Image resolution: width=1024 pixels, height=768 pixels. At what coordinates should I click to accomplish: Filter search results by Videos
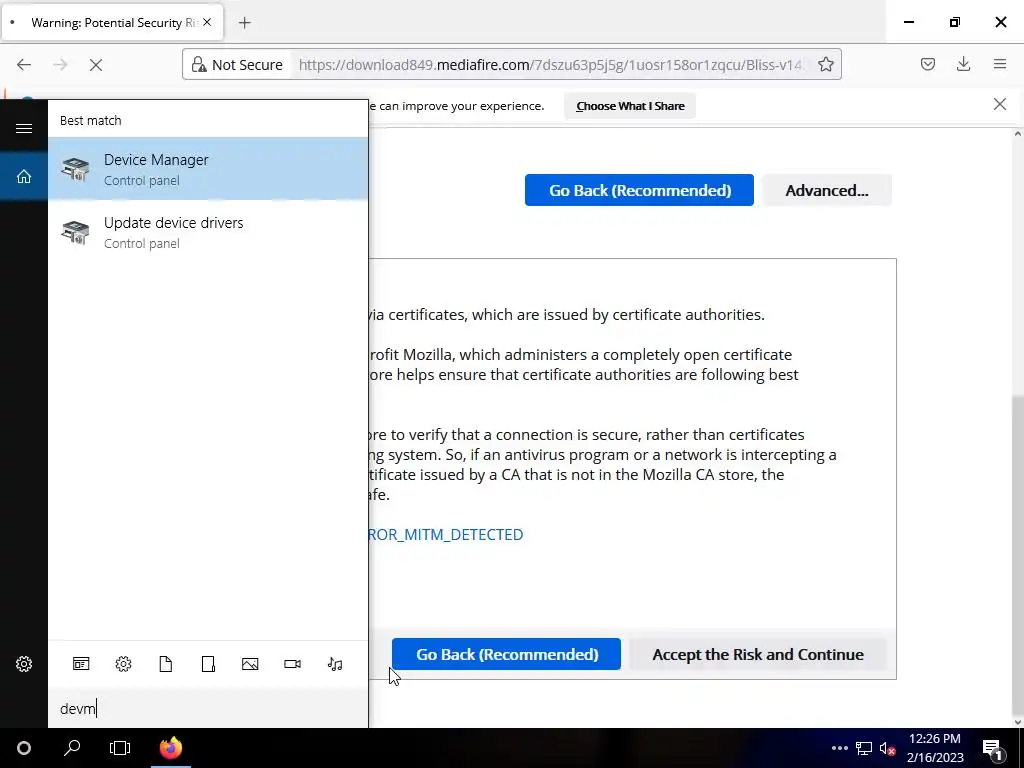pos(293,664)
